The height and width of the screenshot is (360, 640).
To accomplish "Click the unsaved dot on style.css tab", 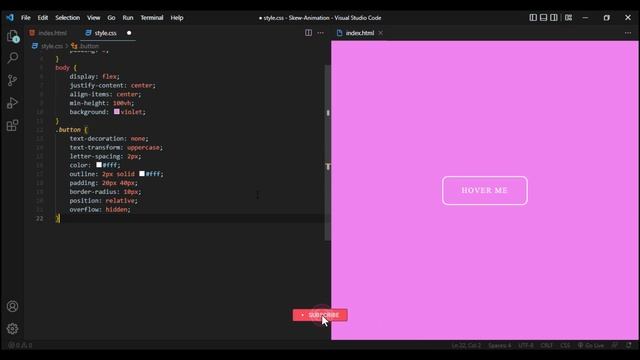I will pyautogui.click(x=129, y=33).
